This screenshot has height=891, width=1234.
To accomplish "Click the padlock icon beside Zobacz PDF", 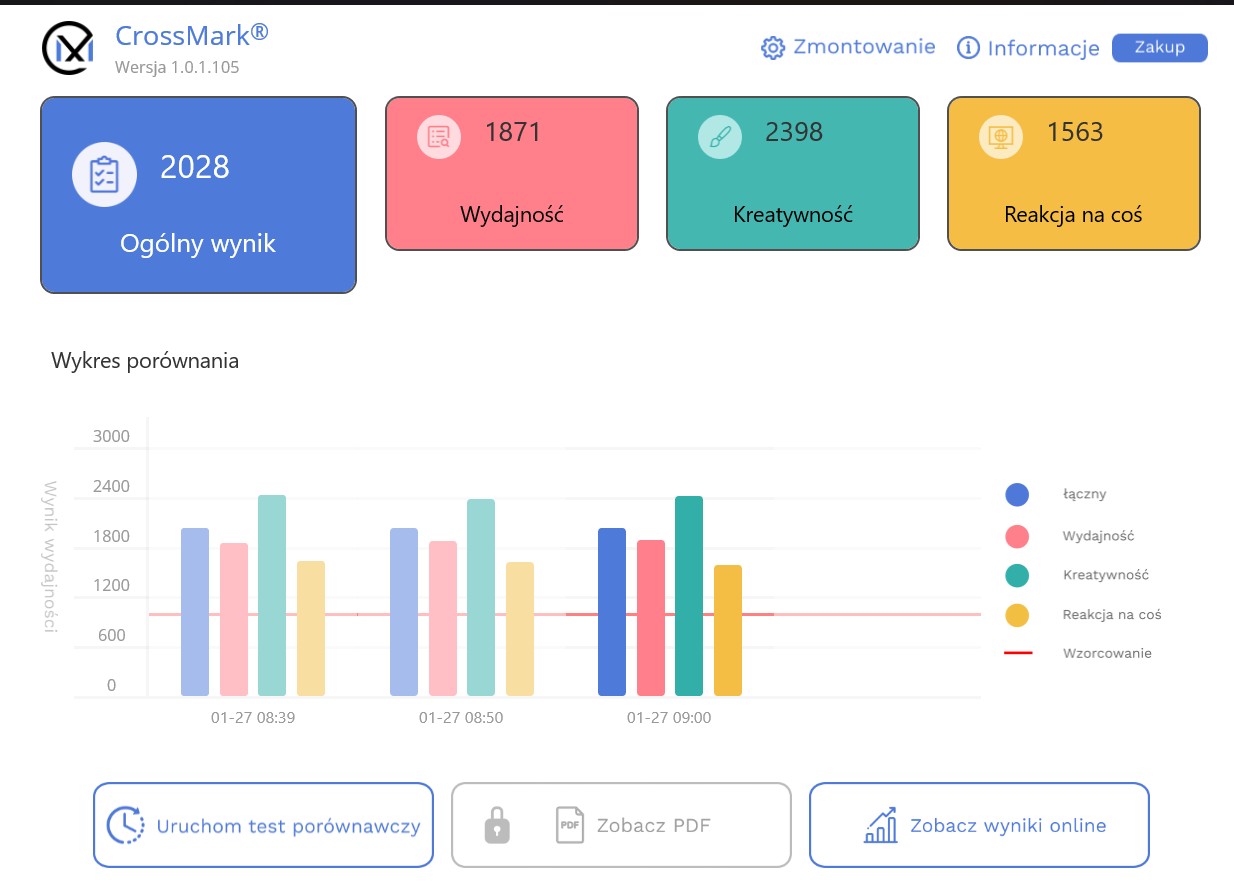I will 497,826.
